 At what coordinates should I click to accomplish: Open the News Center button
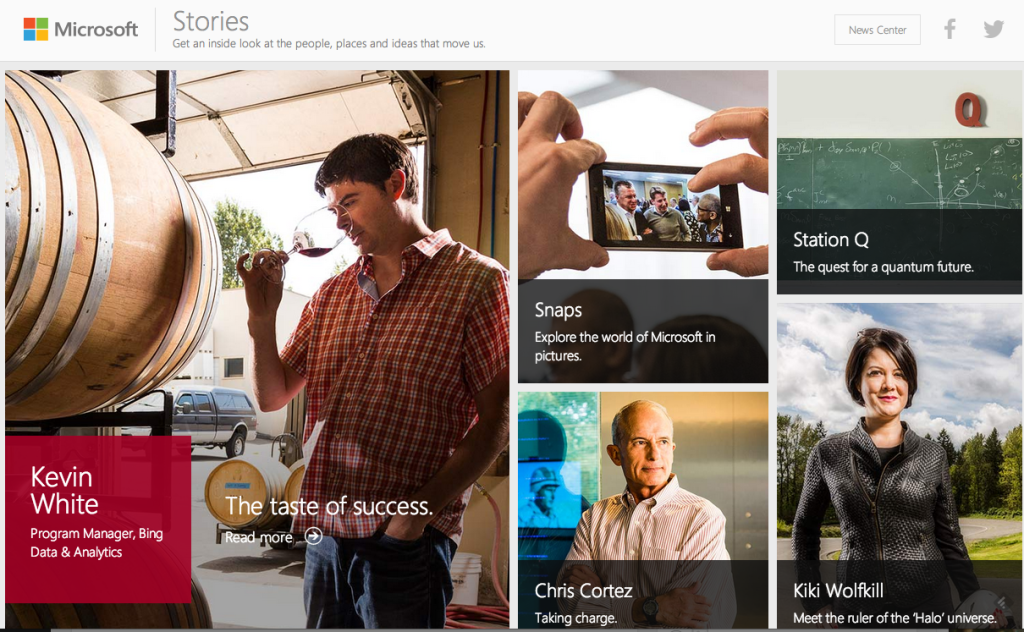pos(877,29)
